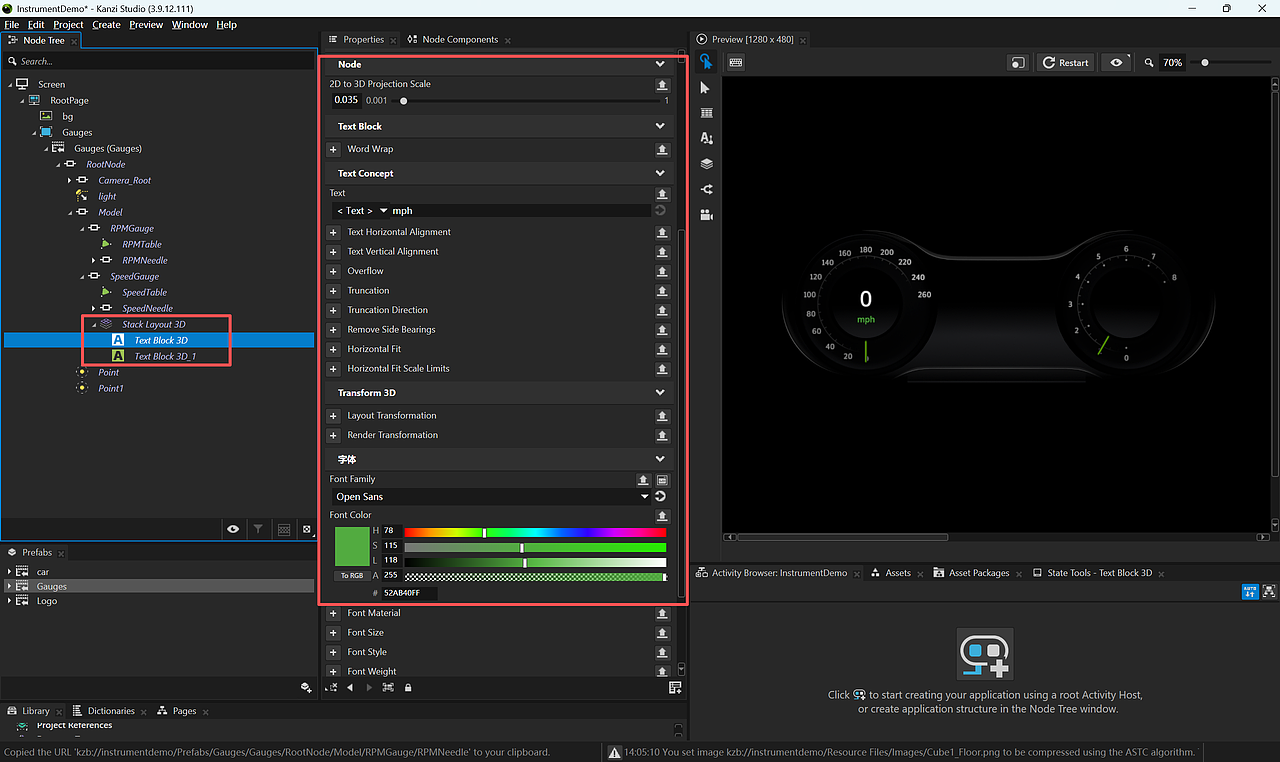
Task: Click the back arrow at Properties bottom
Action: point(350,688)
